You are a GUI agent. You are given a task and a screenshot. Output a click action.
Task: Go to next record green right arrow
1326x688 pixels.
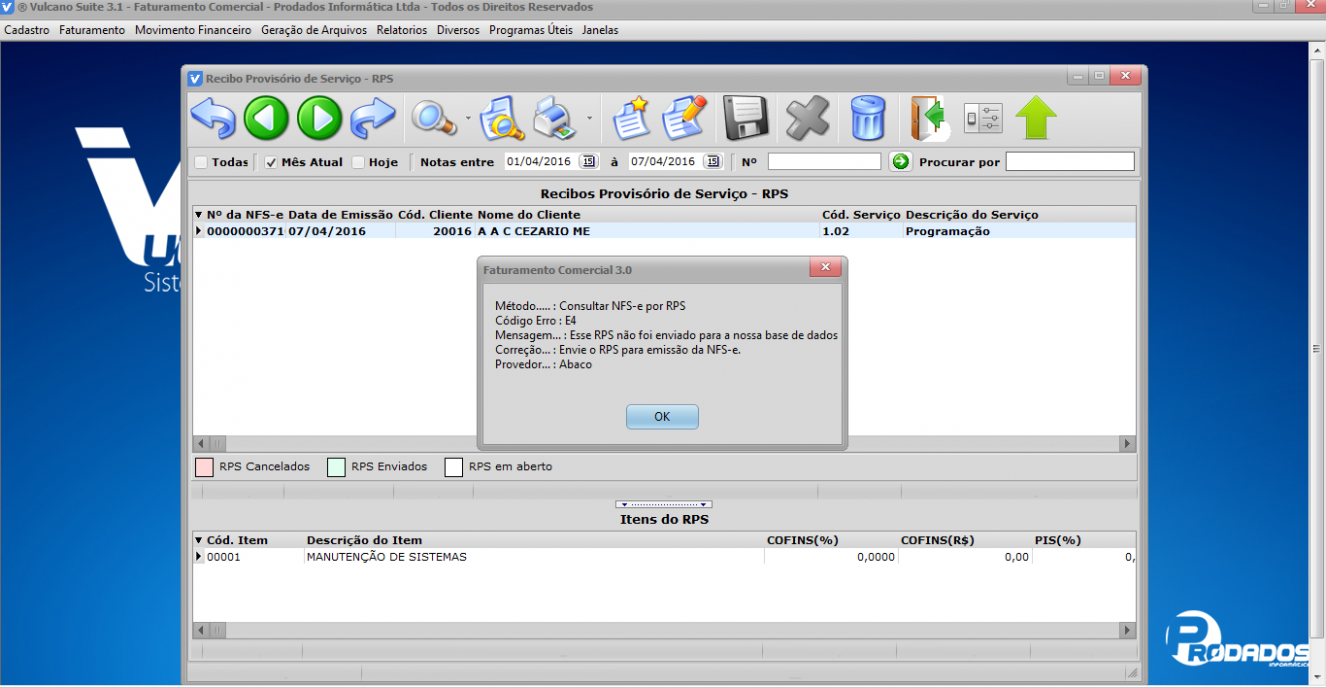click(320, 119)
